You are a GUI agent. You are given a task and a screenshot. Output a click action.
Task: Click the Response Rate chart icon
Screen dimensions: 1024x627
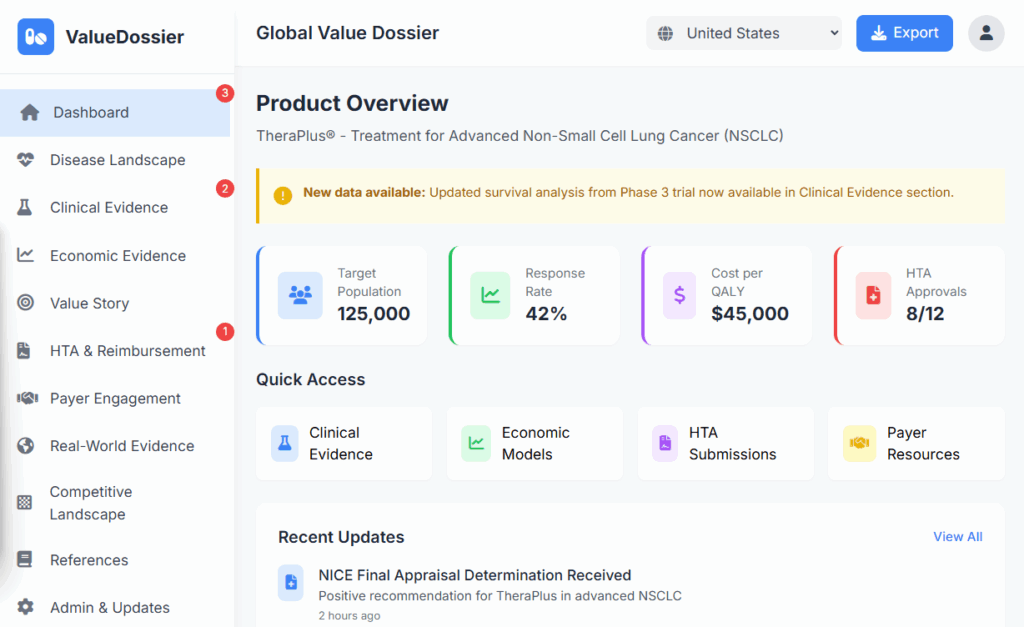[491, 295]
